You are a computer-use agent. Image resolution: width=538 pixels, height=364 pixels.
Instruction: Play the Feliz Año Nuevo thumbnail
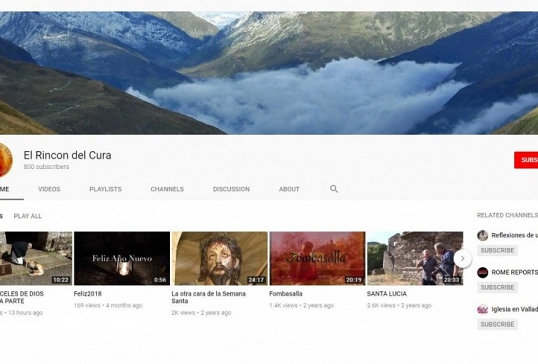122,258
